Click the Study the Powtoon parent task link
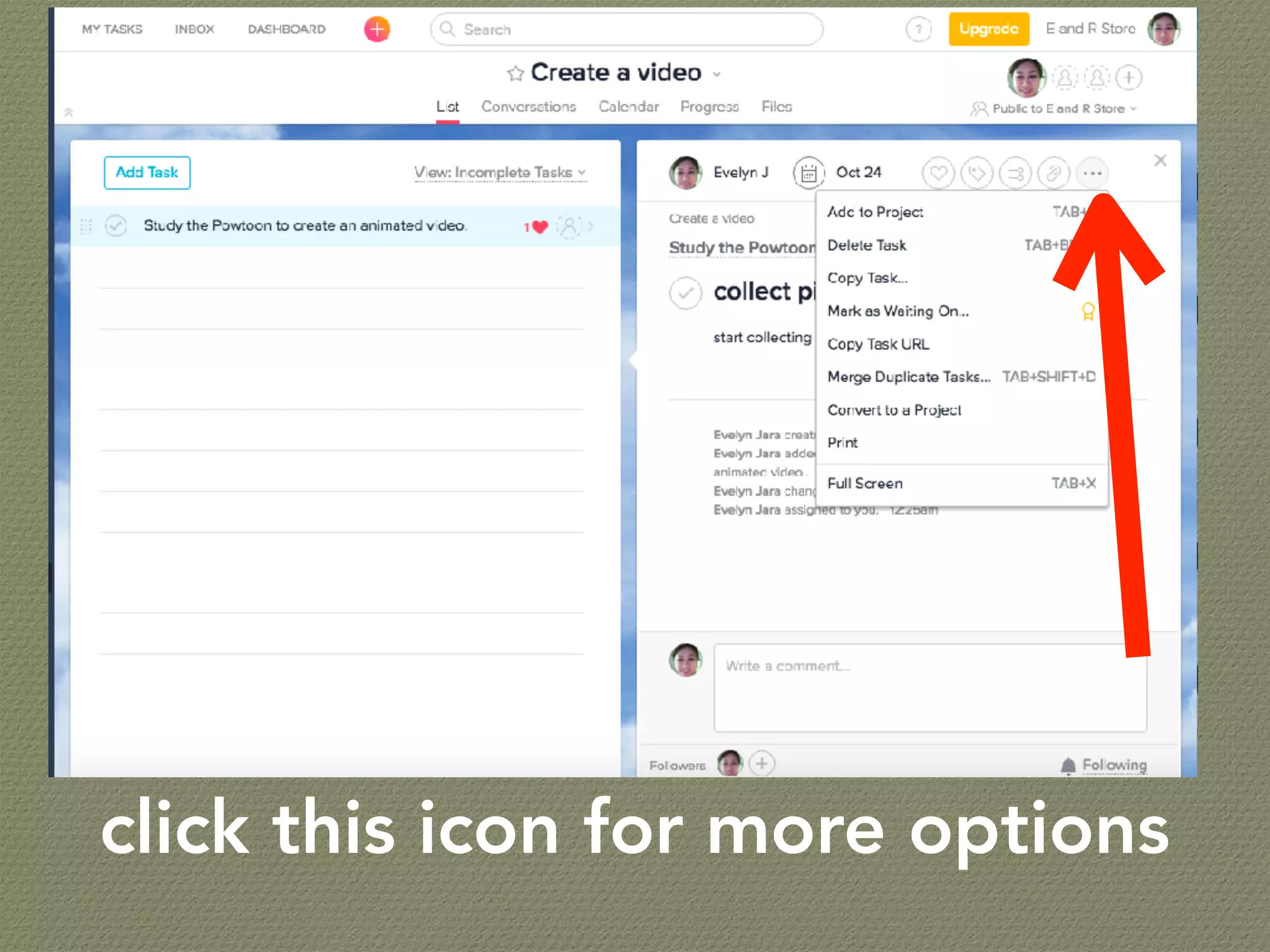The image size is (1270, 952). pos(742,248)
